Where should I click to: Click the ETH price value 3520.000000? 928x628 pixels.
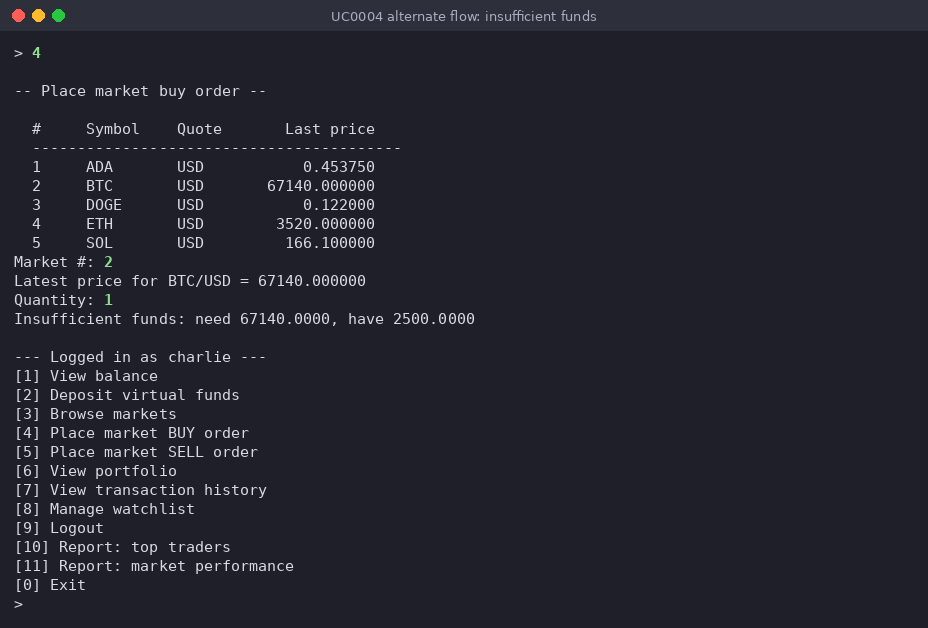[325, 224]
